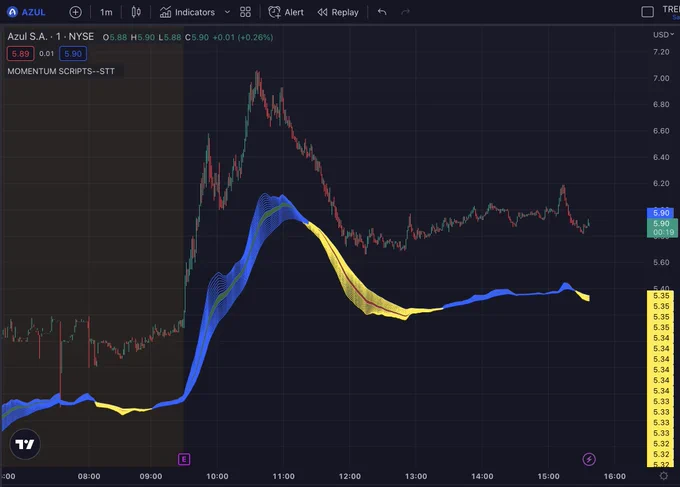Viewport: 680px width, 487px height.
Task: Create a new Alert
Action: pos(286,12)
